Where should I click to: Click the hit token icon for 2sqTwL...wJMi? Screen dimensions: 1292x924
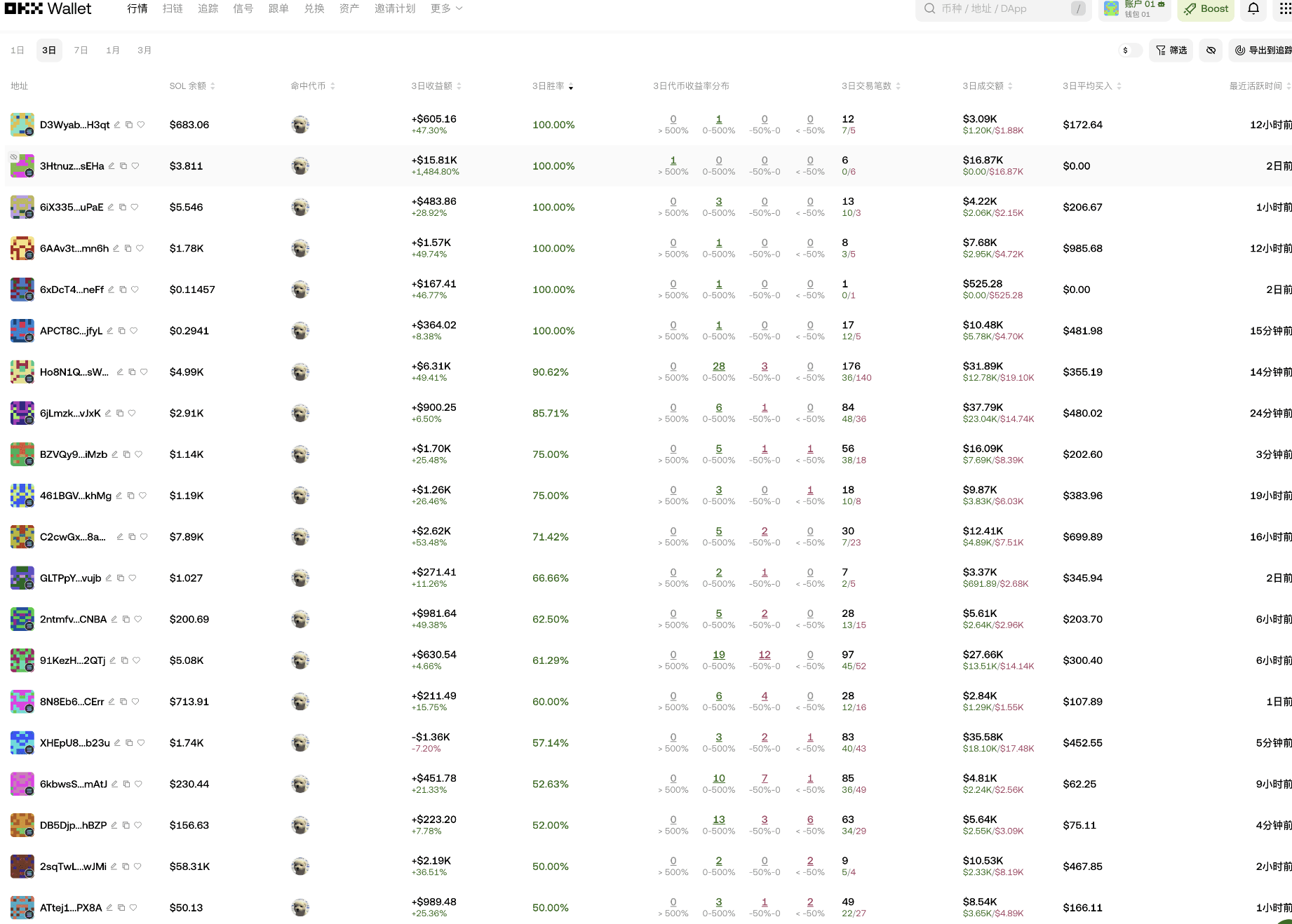(300, 867)
